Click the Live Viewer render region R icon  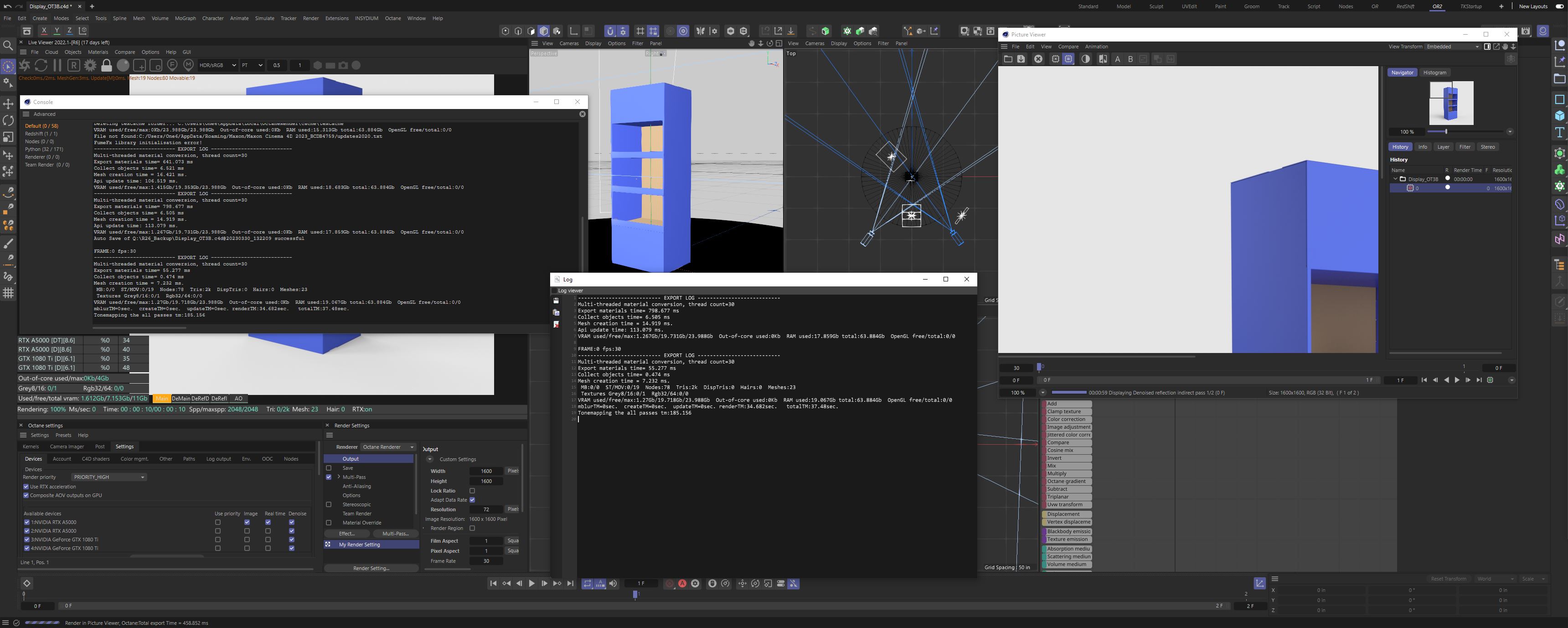pyautogui.click(x=74, y=65)
